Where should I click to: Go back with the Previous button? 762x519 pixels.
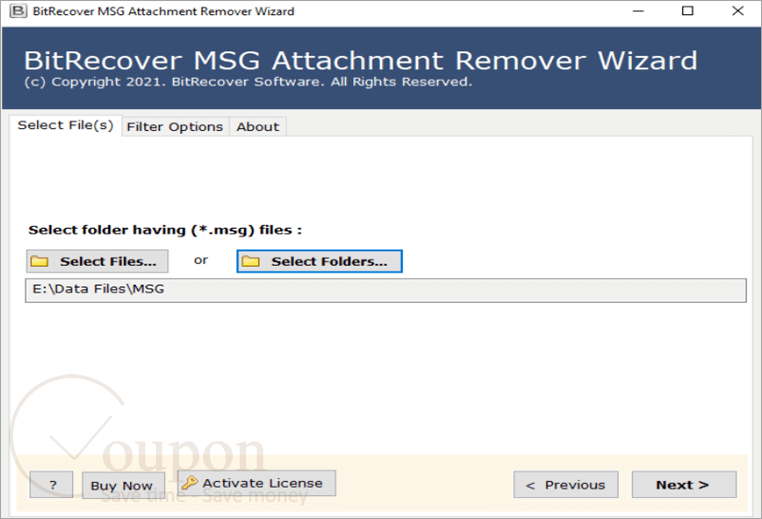[x=566, y=484]
